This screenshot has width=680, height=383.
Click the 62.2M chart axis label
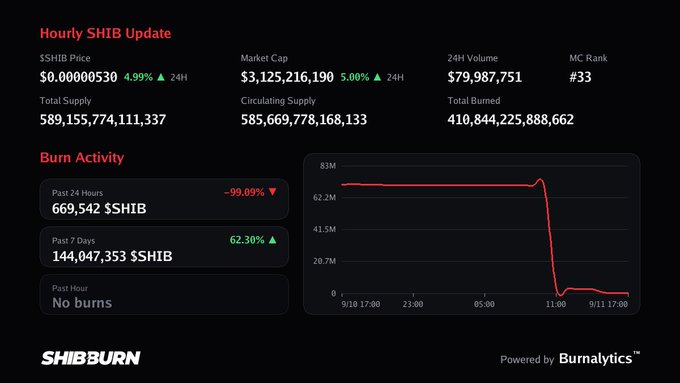tap(324, 197)
